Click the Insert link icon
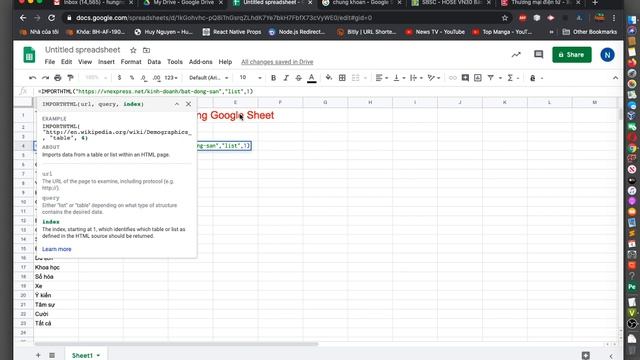The height and width of the screenshot is (360, 640). (453, 78)
